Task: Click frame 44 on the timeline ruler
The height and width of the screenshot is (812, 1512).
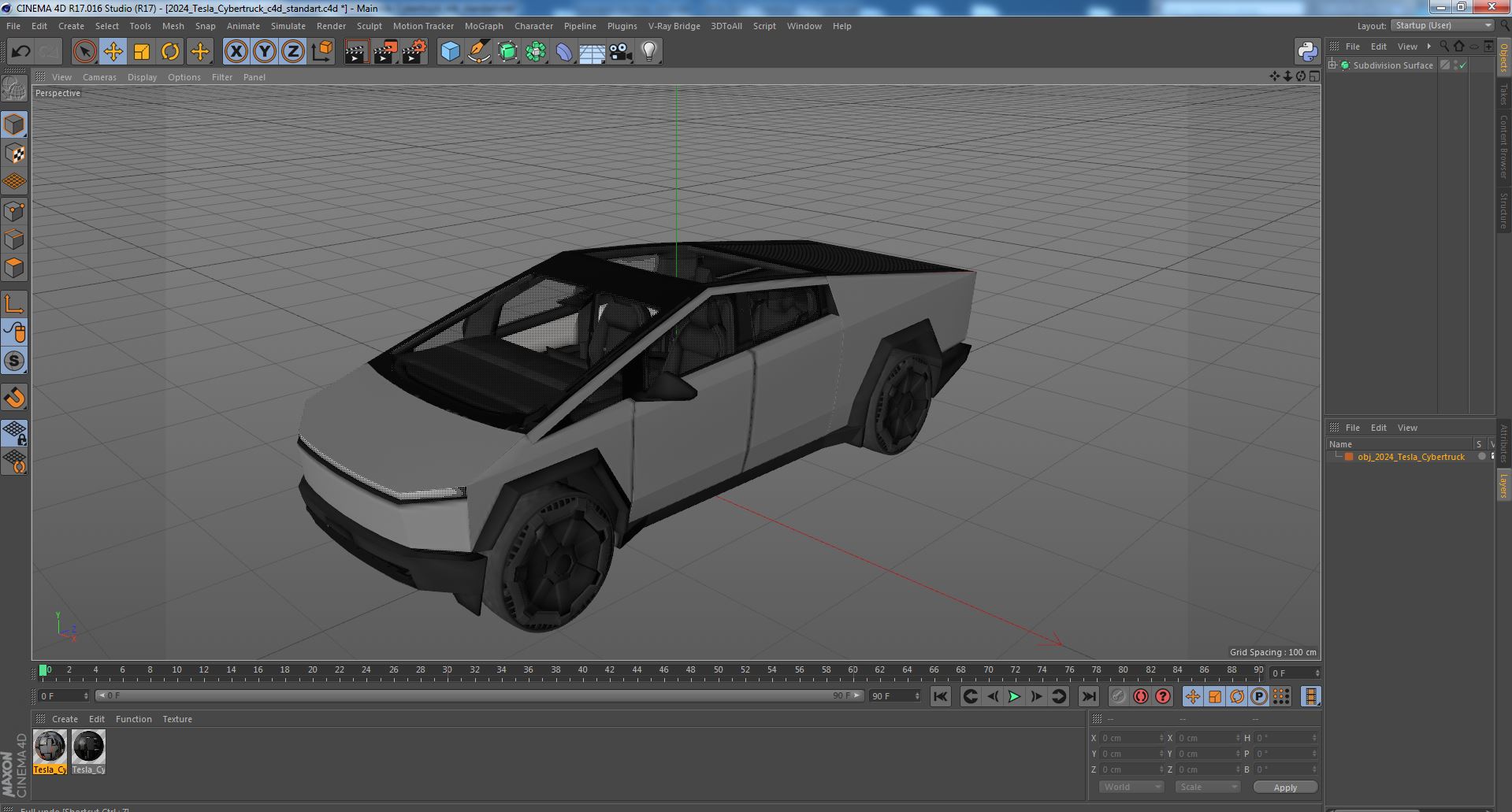Action: pos(637,672)
